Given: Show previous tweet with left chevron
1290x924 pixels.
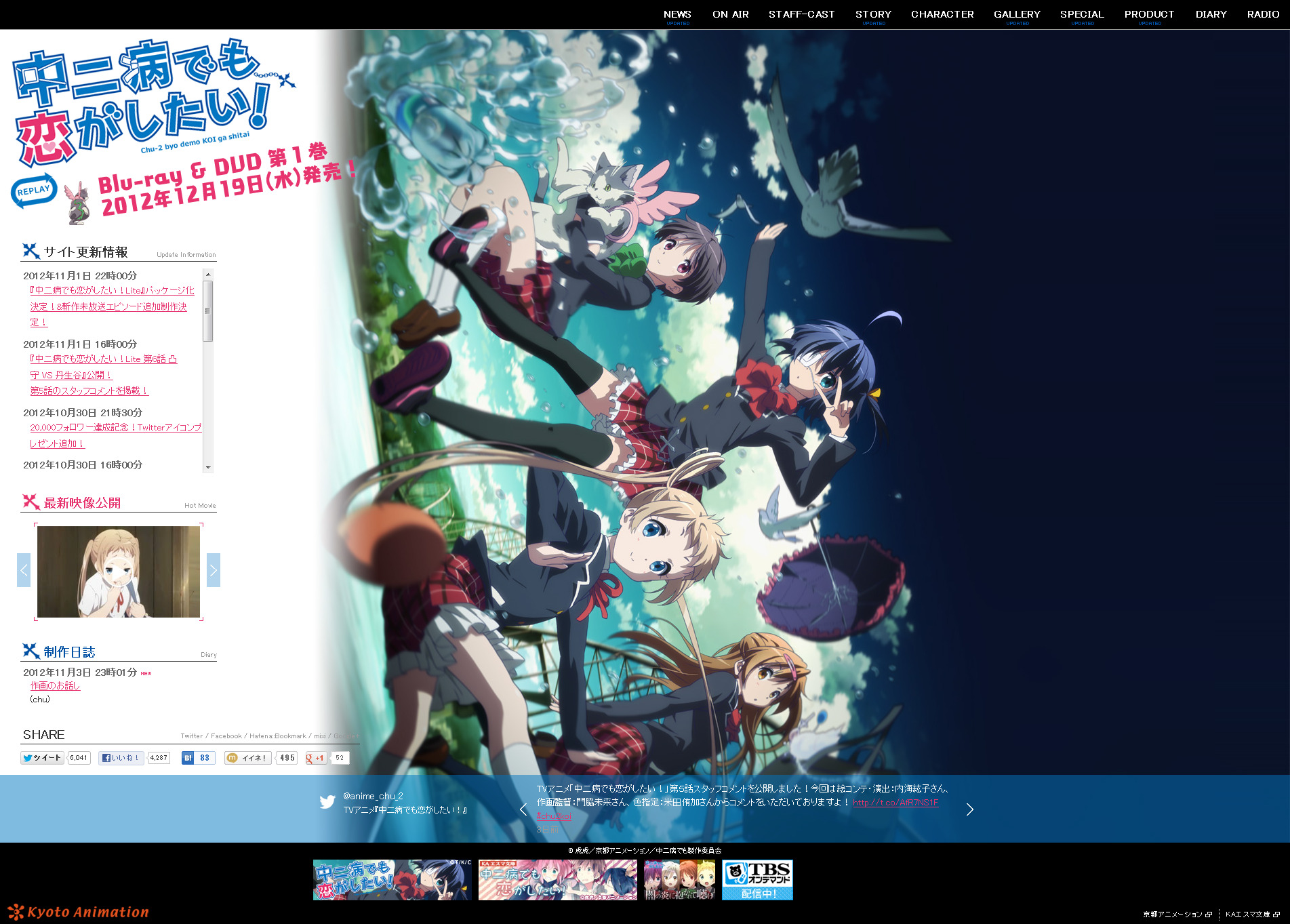Looking at the screenshot, I should tap(523, 809).
